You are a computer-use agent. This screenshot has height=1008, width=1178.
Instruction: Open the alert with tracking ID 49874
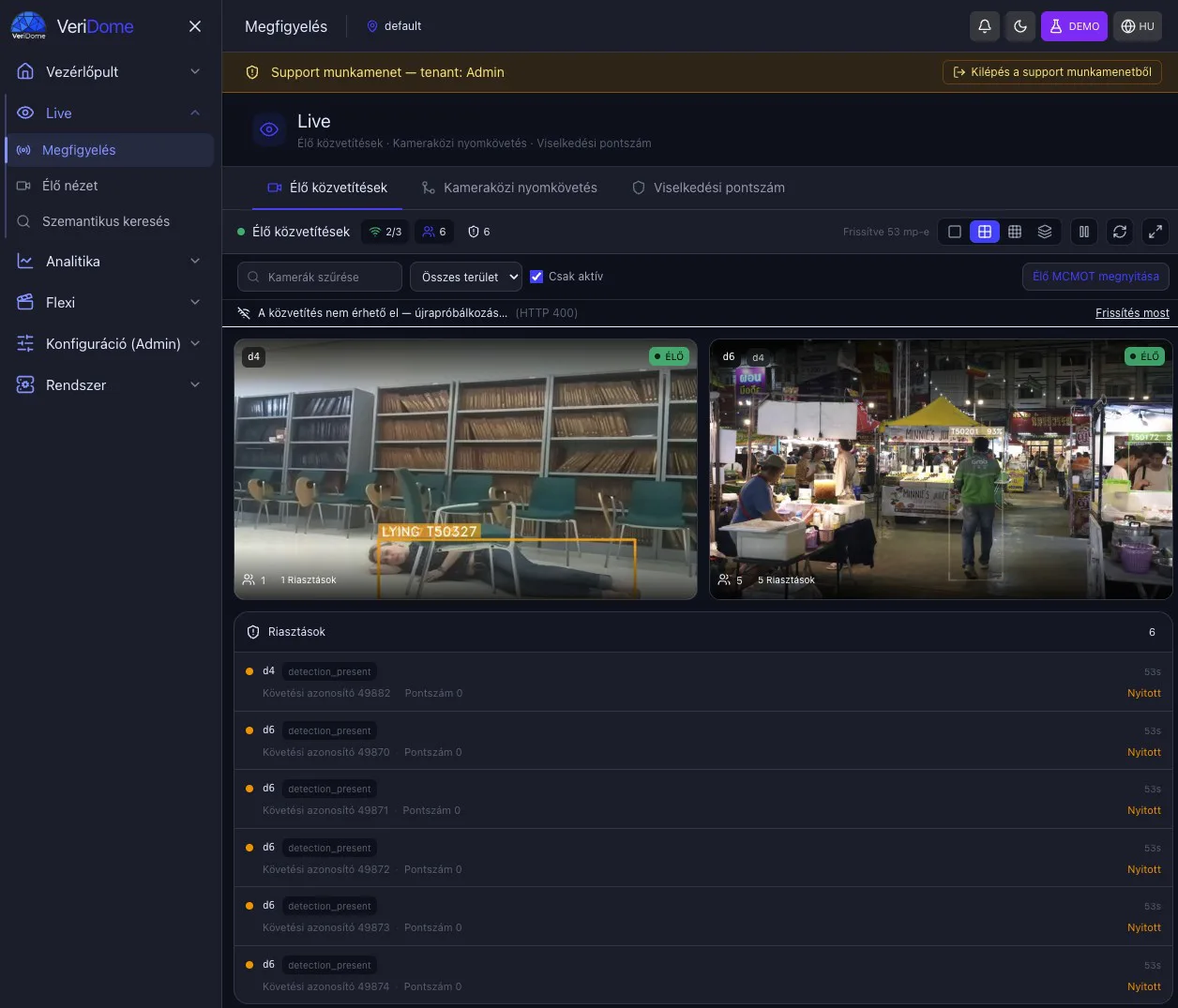pyautogui.click(x=703, y=975)
